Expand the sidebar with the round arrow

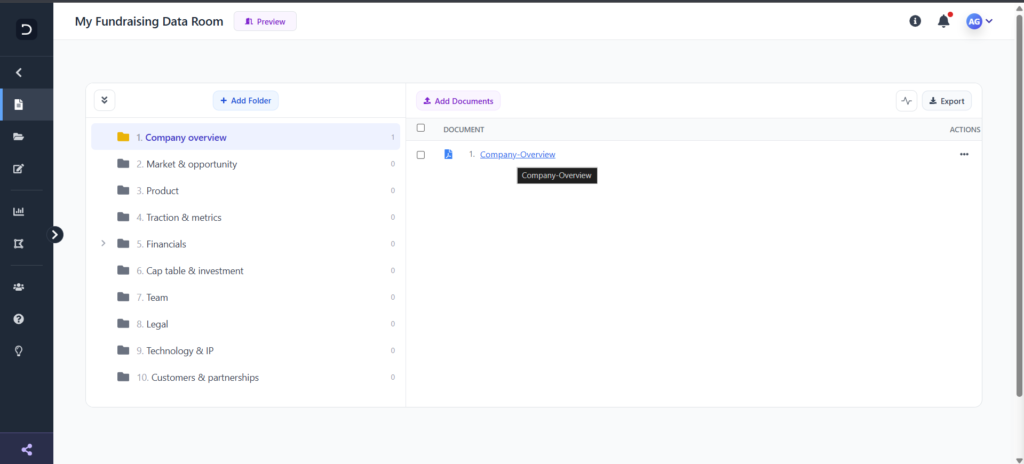[56, 235]
